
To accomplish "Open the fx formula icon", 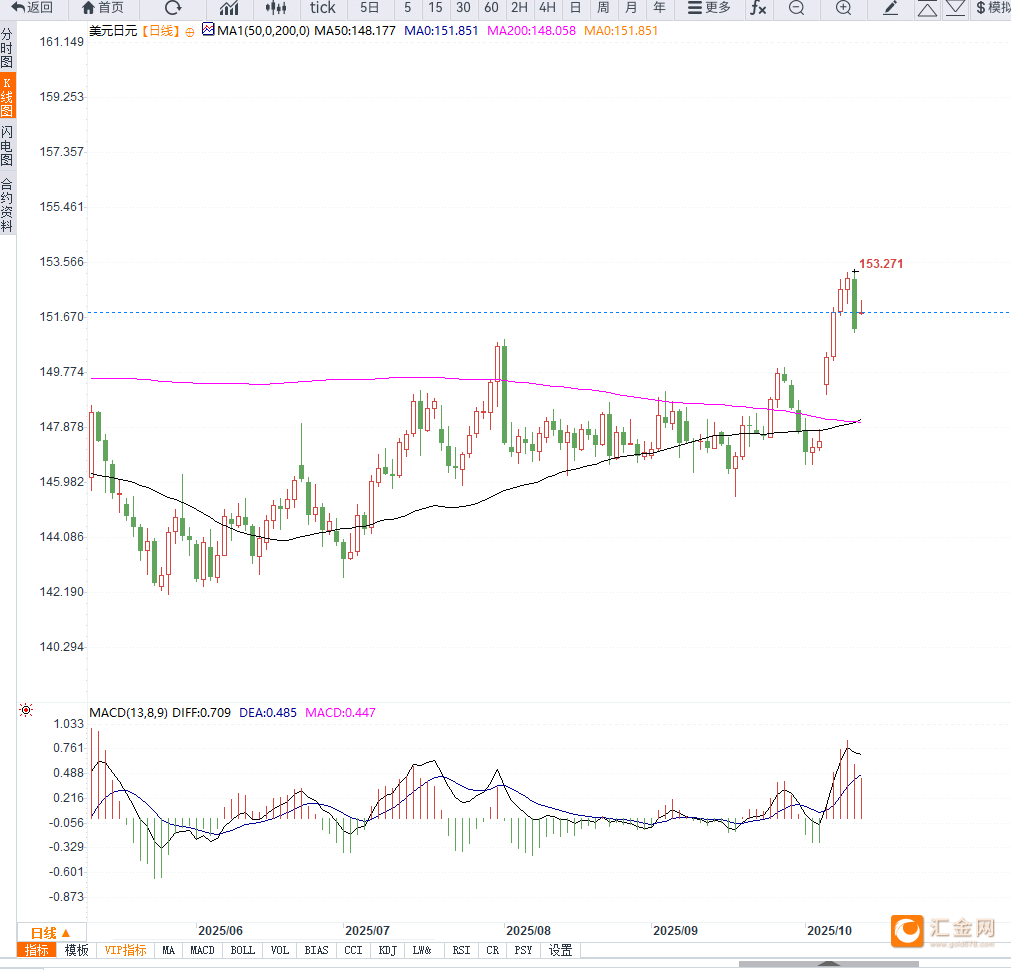I will point(758,8).
